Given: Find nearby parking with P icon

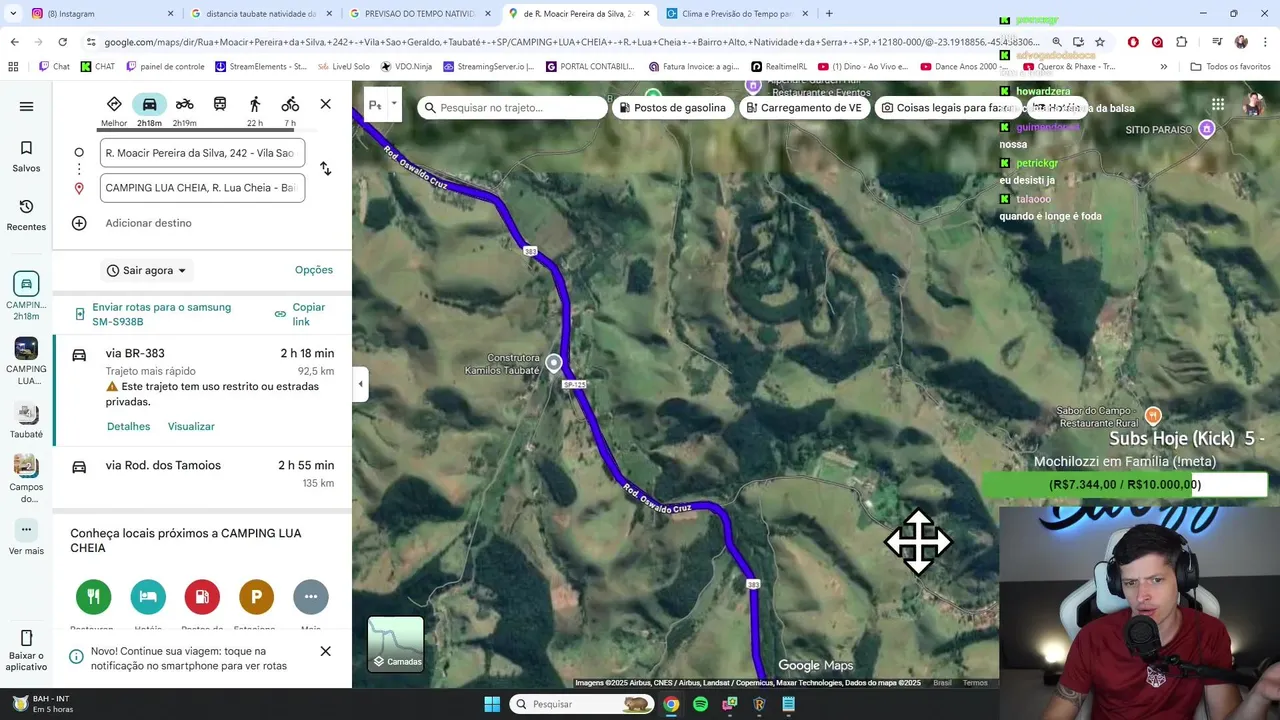Looking at the screenshot, I should click(256, 597).
